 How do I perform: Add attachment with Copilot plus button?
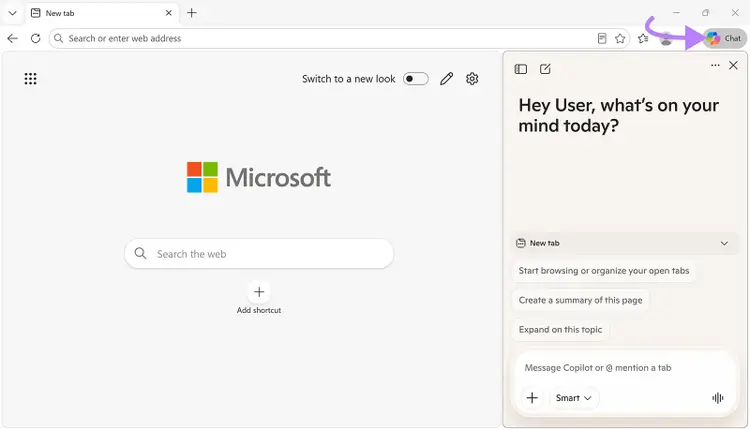coord(532,397)
